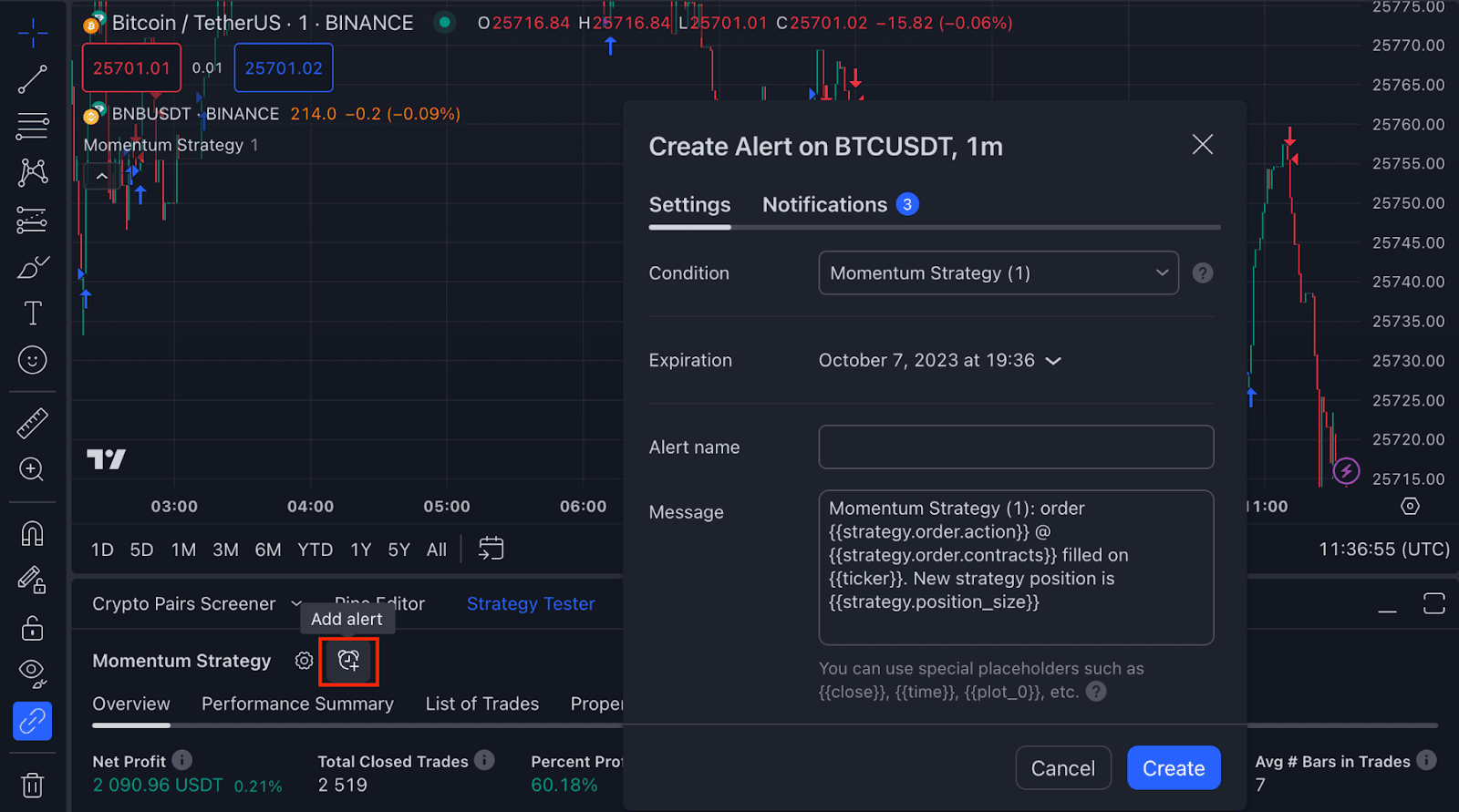Toggle magnet mode
Image resolution: width=1459 pixels, height=812 pixels.
pos(33,533)
